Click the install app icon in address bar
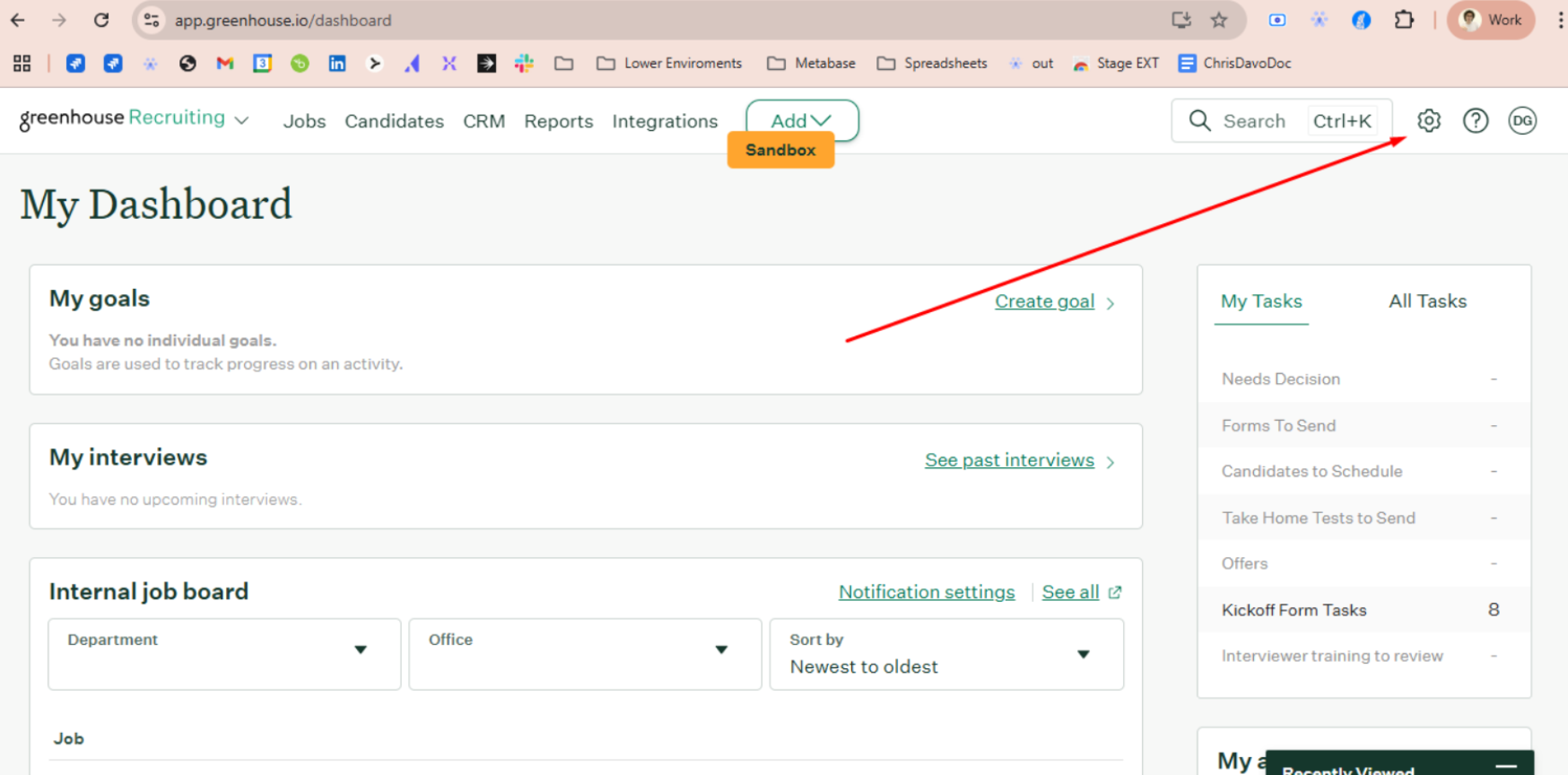 pos(1181,20)
